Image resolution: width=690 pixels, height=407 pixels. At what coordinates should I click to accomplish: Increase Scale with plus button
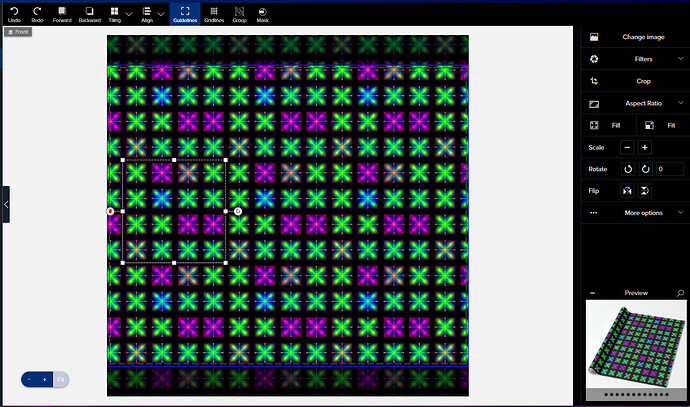(x=645, y=147)
